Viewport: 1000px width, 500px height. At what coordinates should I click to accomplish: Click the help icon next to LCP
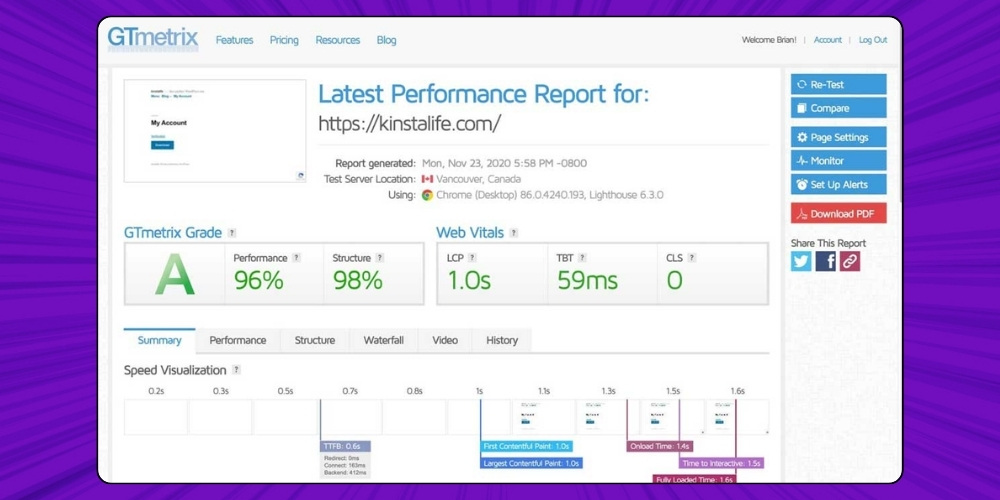474,258
